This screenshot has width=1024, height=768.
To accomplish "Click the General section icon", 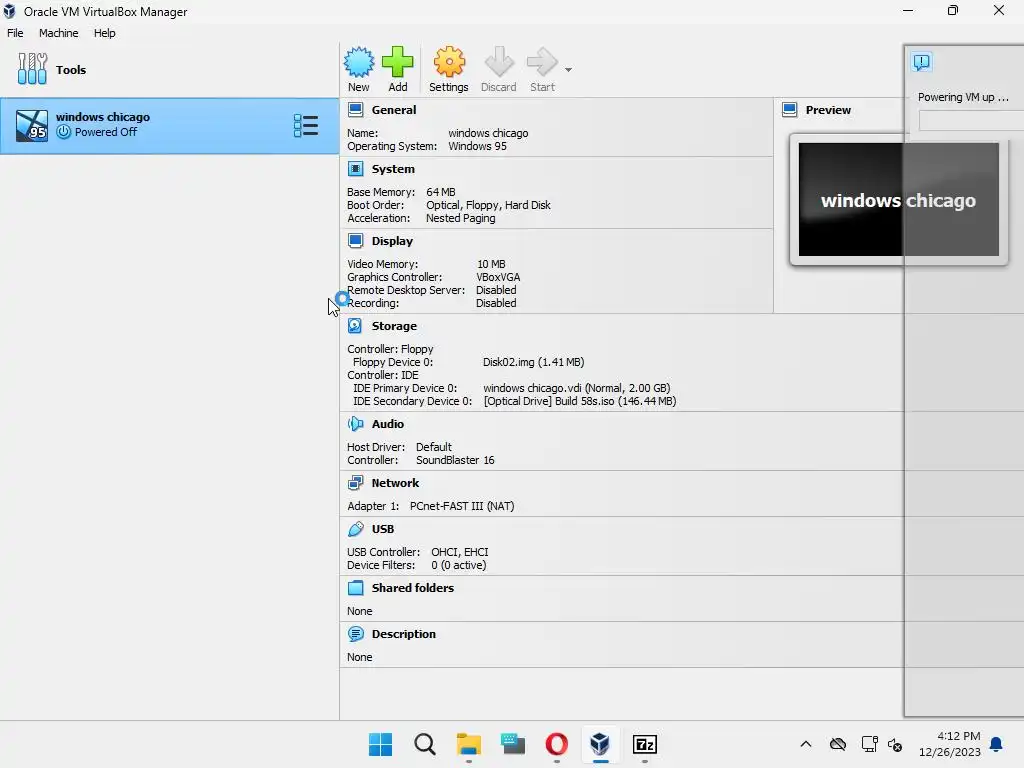I will pos(355,110).
